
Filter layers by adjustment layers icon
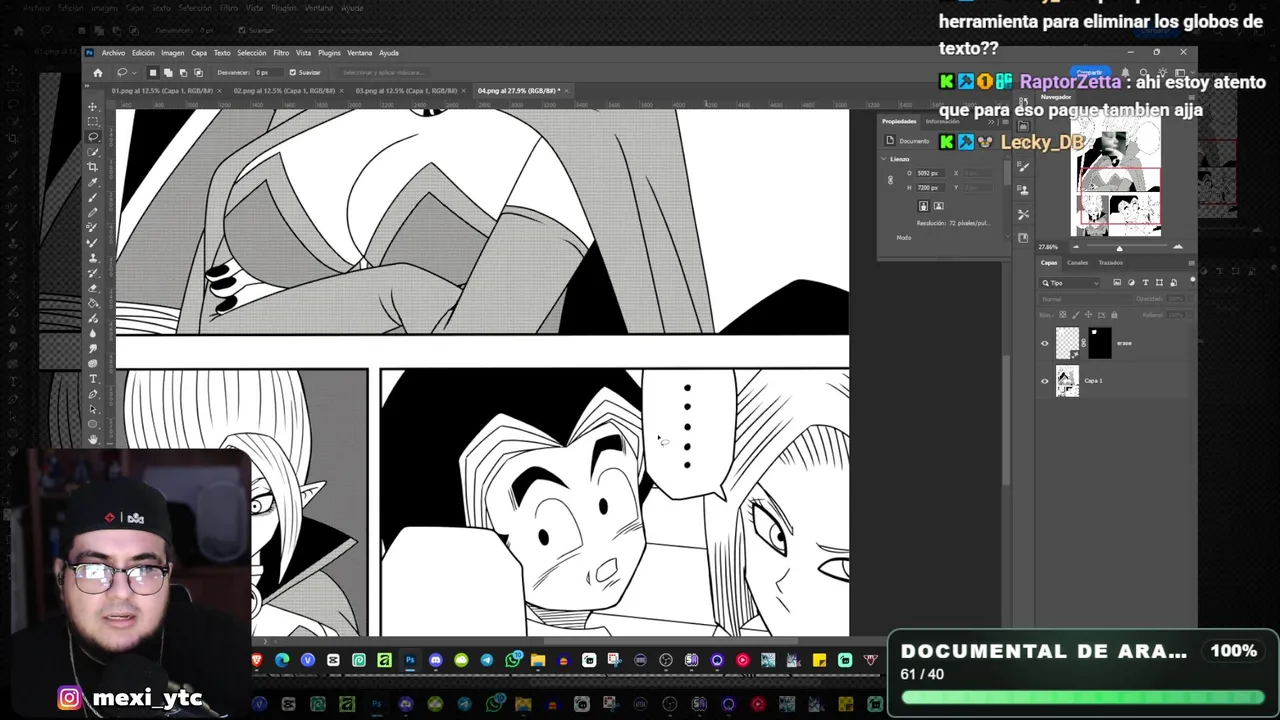pos(1131,283)
